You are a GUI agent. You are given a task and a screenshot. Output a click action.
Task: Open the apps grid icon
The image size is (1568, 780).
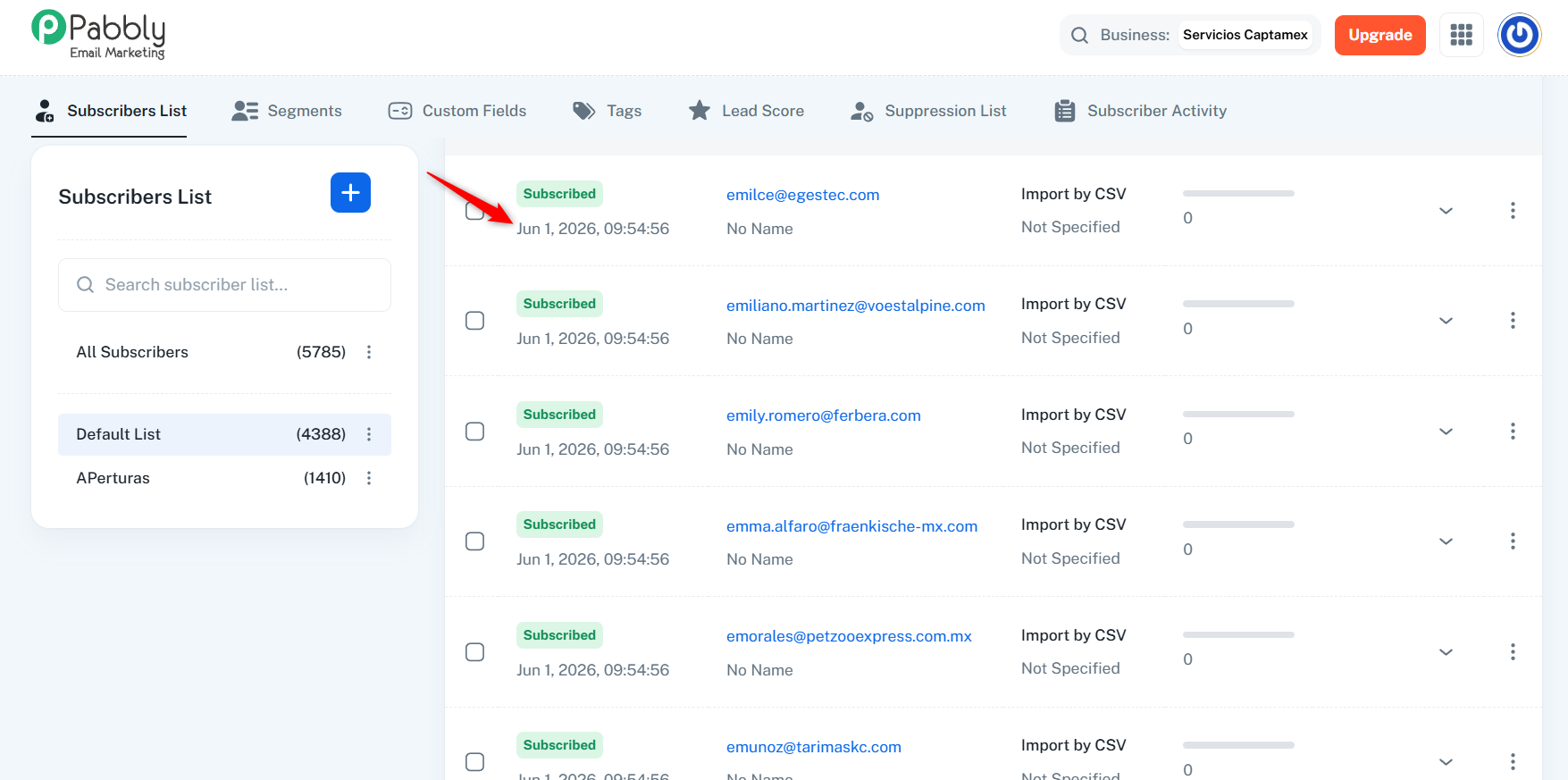1462,35
